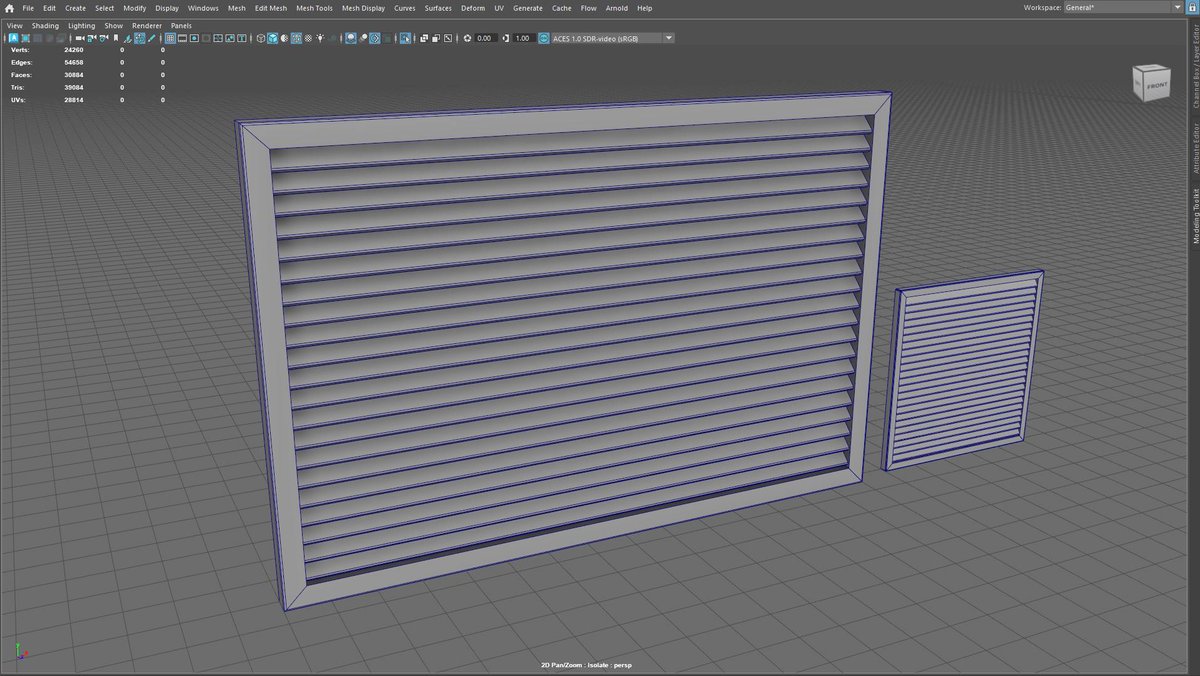Open the Deform menu
The image size is (1200, 676).
coord(473,8)
